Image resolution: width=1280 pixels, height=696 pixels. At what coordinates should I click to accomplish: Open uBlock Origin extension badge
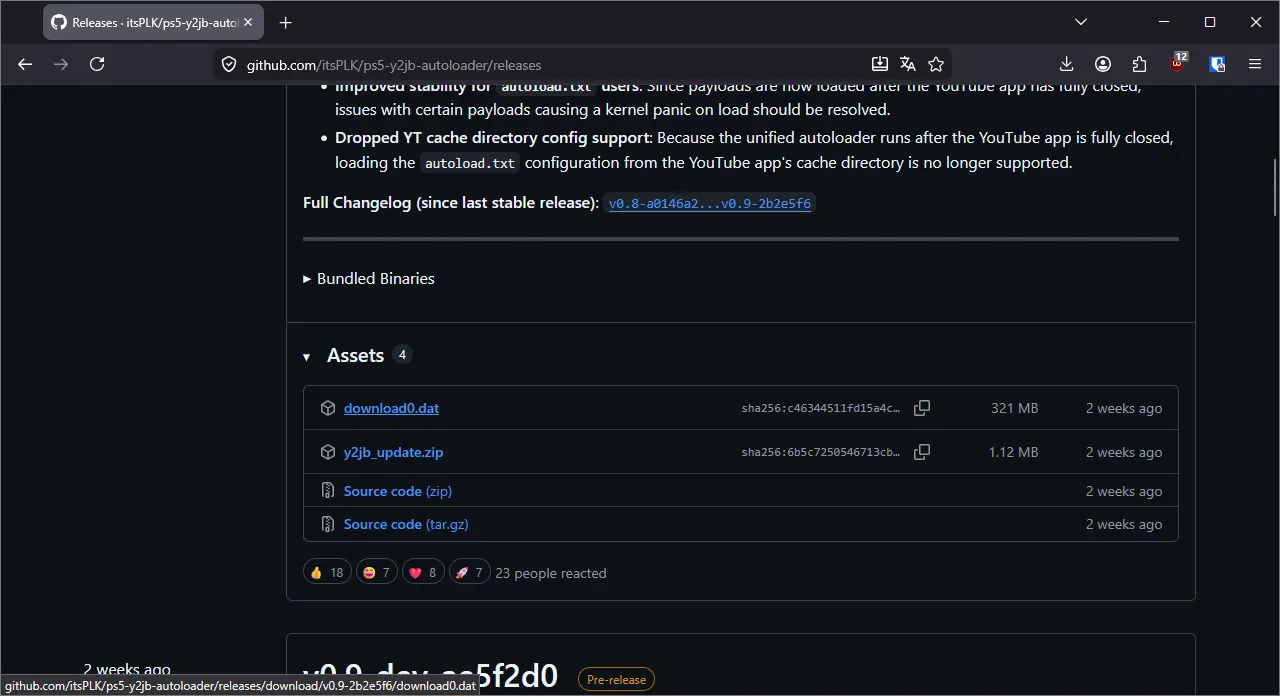point(1179,63)
